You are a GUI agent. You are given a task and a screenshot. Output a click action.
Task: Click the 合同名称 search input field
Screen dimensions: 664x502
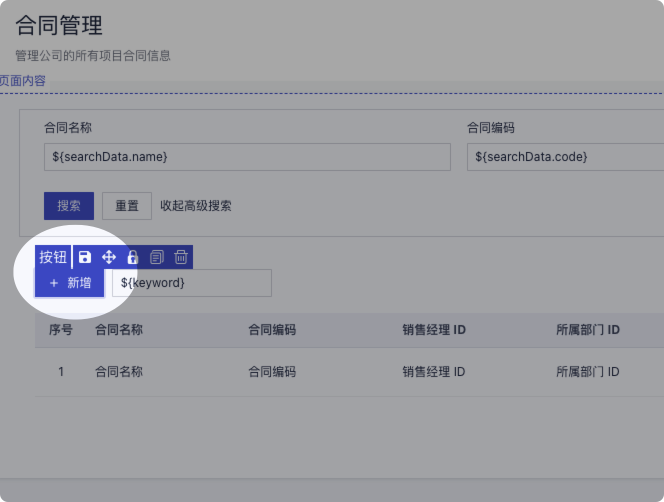point(247,157)
